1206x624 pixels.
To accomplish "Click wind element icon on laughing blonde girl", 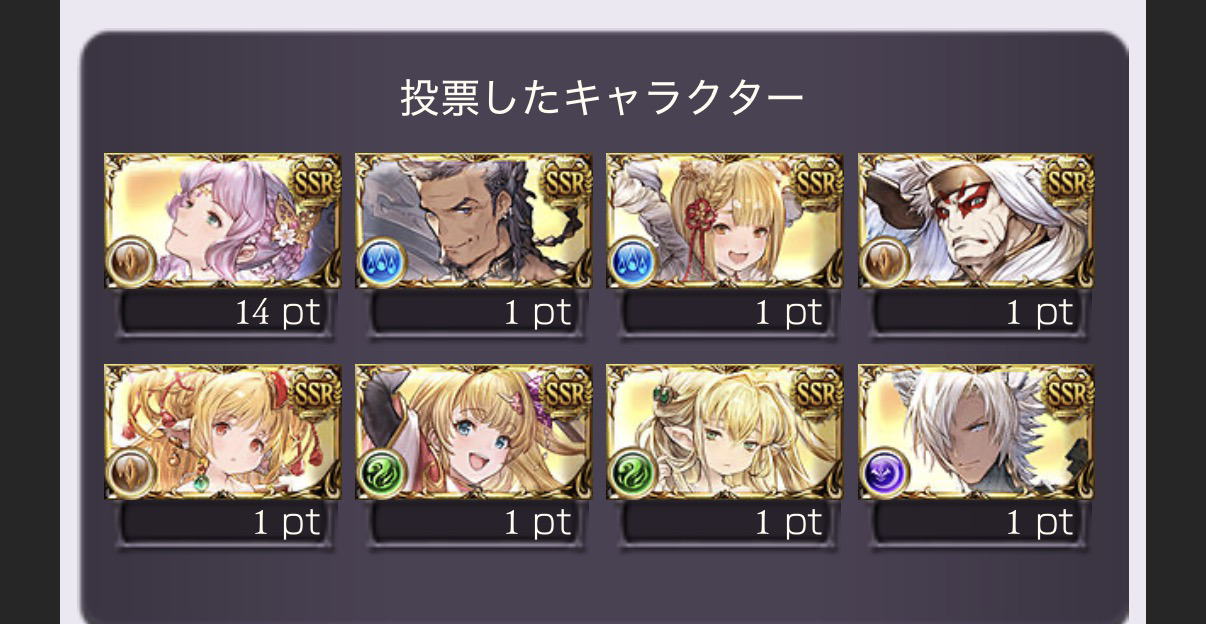I will click(381, 473).
